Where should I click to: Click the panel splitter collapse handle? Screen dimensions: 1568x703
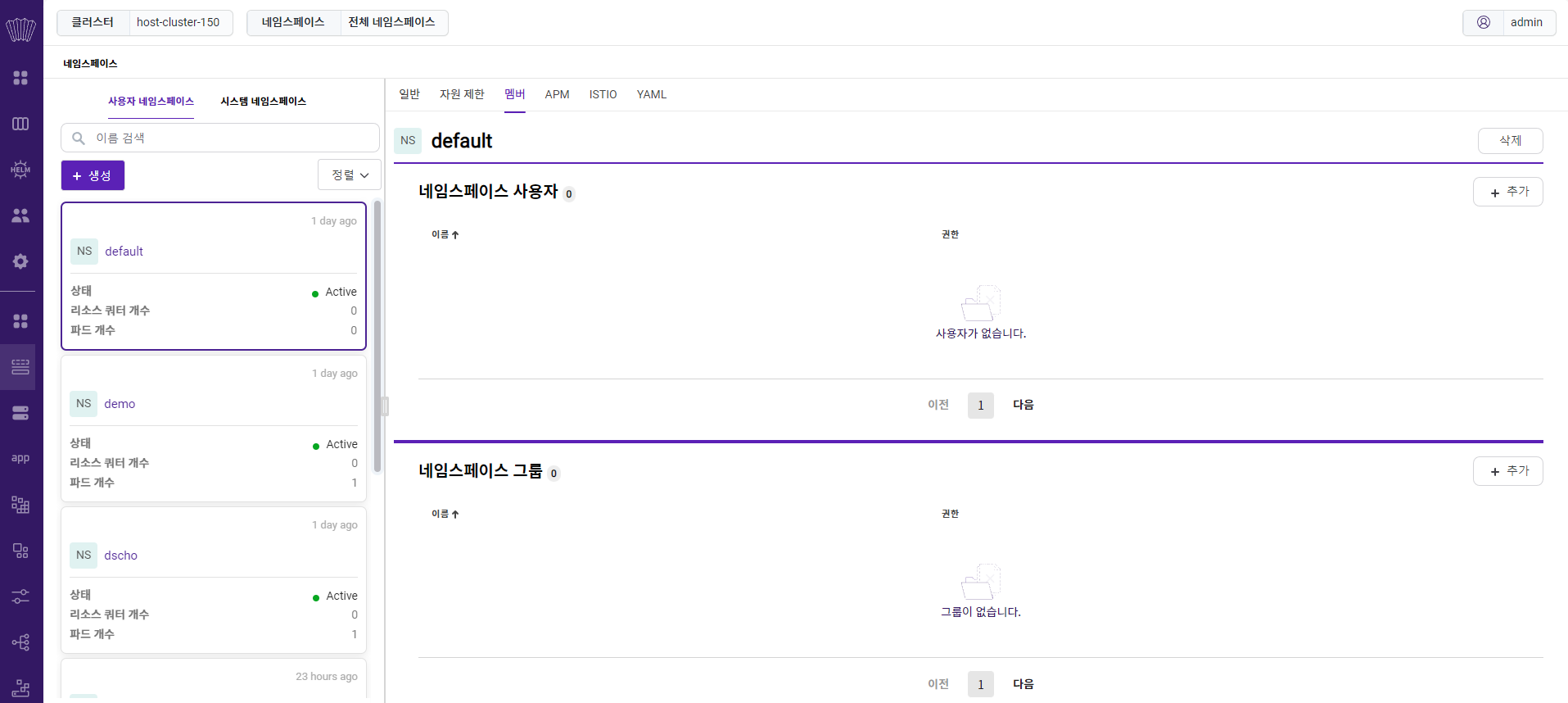[x=385, y=406]
